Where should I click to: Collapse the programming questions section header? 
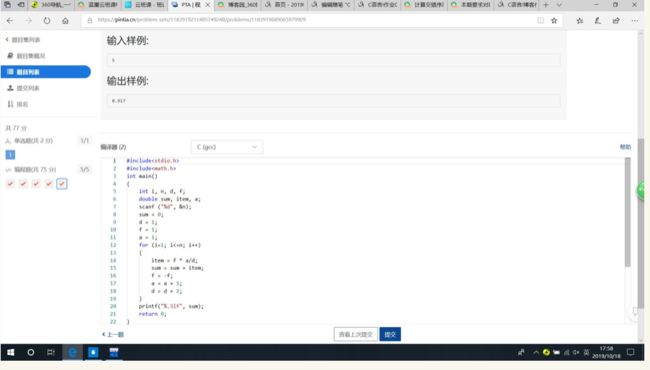coord(48,169)
